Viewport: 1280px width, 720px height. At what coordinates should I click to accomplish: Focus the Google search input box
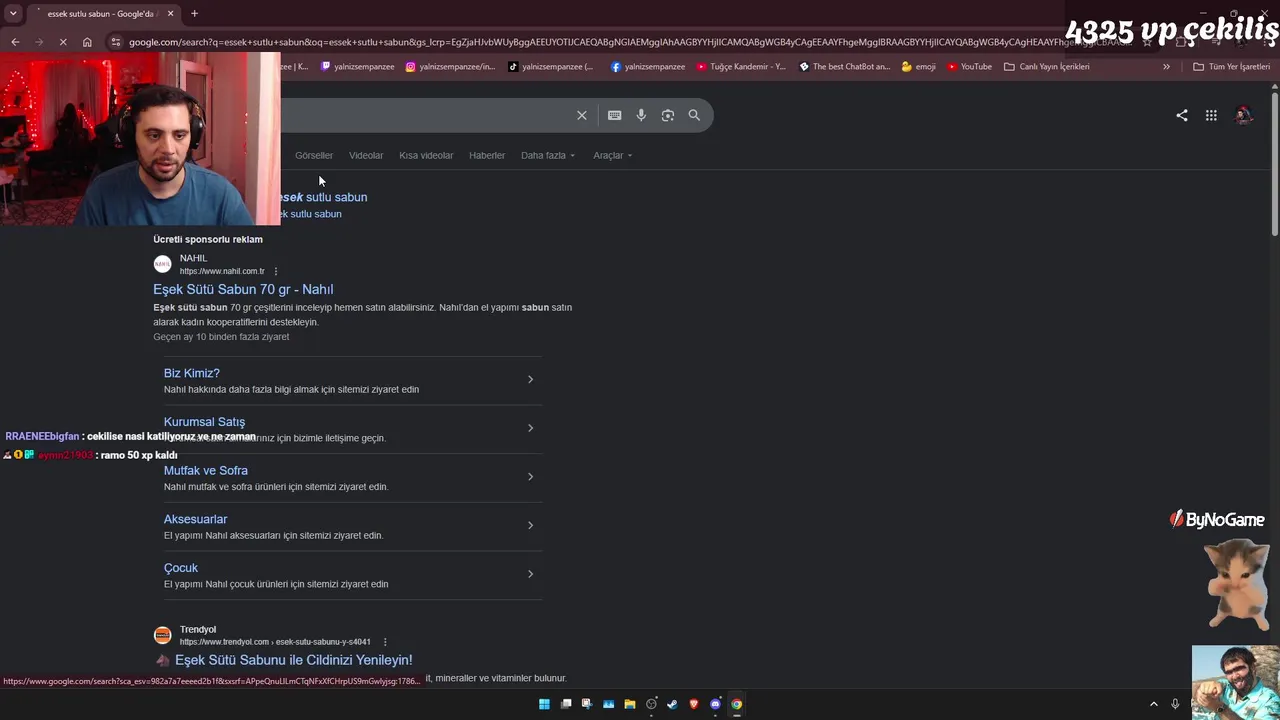(x=425, y=115)
